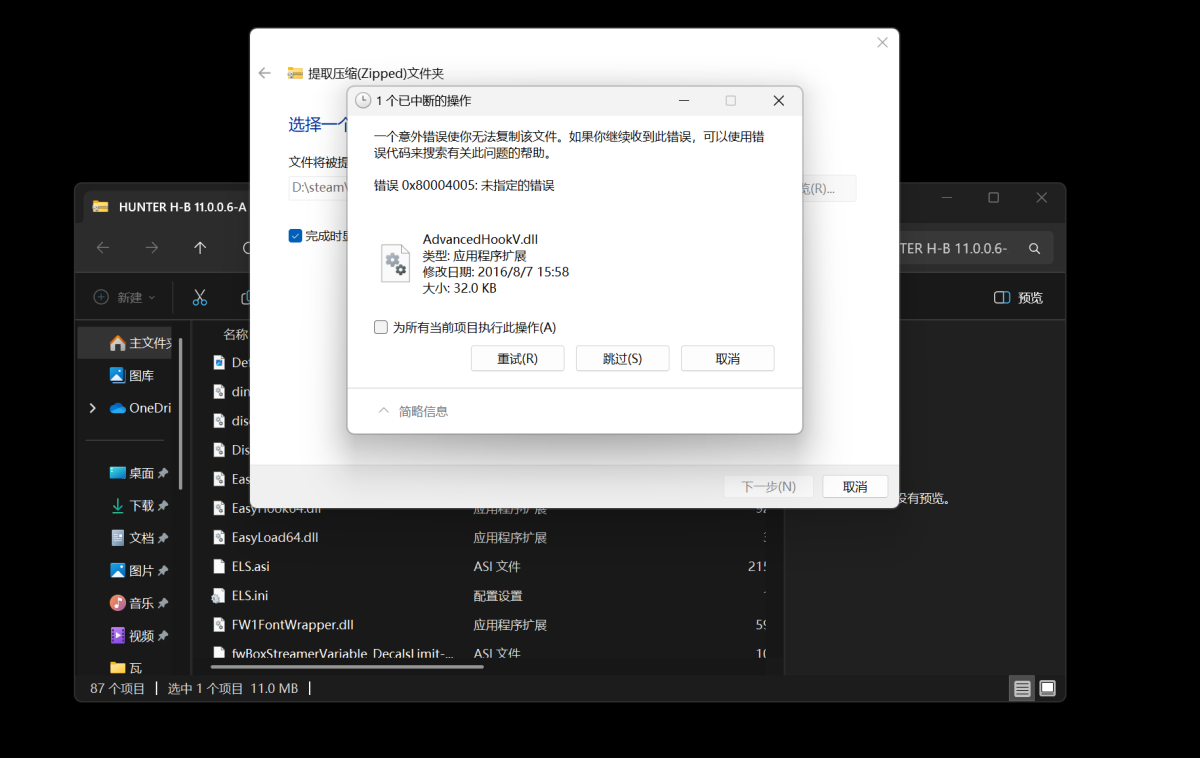Open 音乐 quick access folder
Screen dimensions: 1200x758
click(x=138, y=603)
